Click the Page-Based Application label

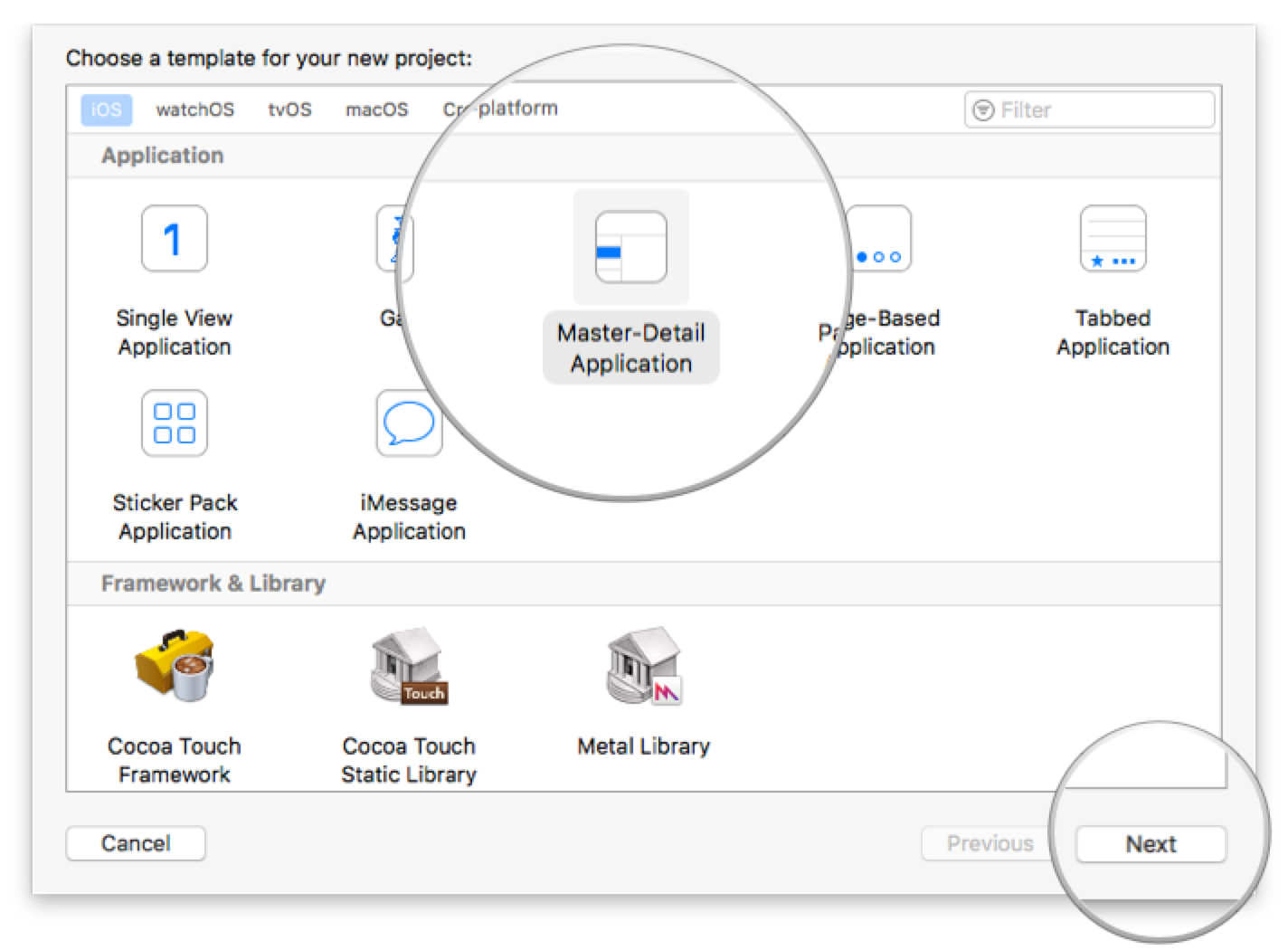point(878,332)
